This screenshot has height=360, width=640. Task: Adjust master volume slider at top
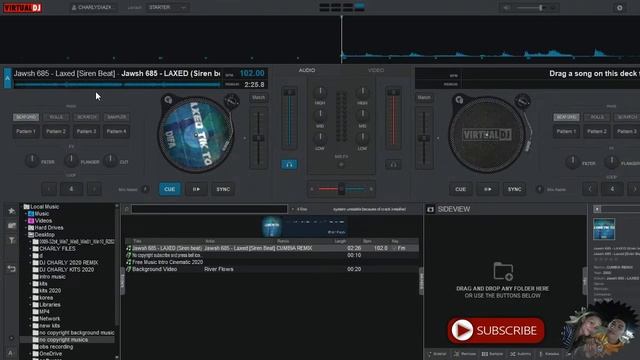coord(536,8)
